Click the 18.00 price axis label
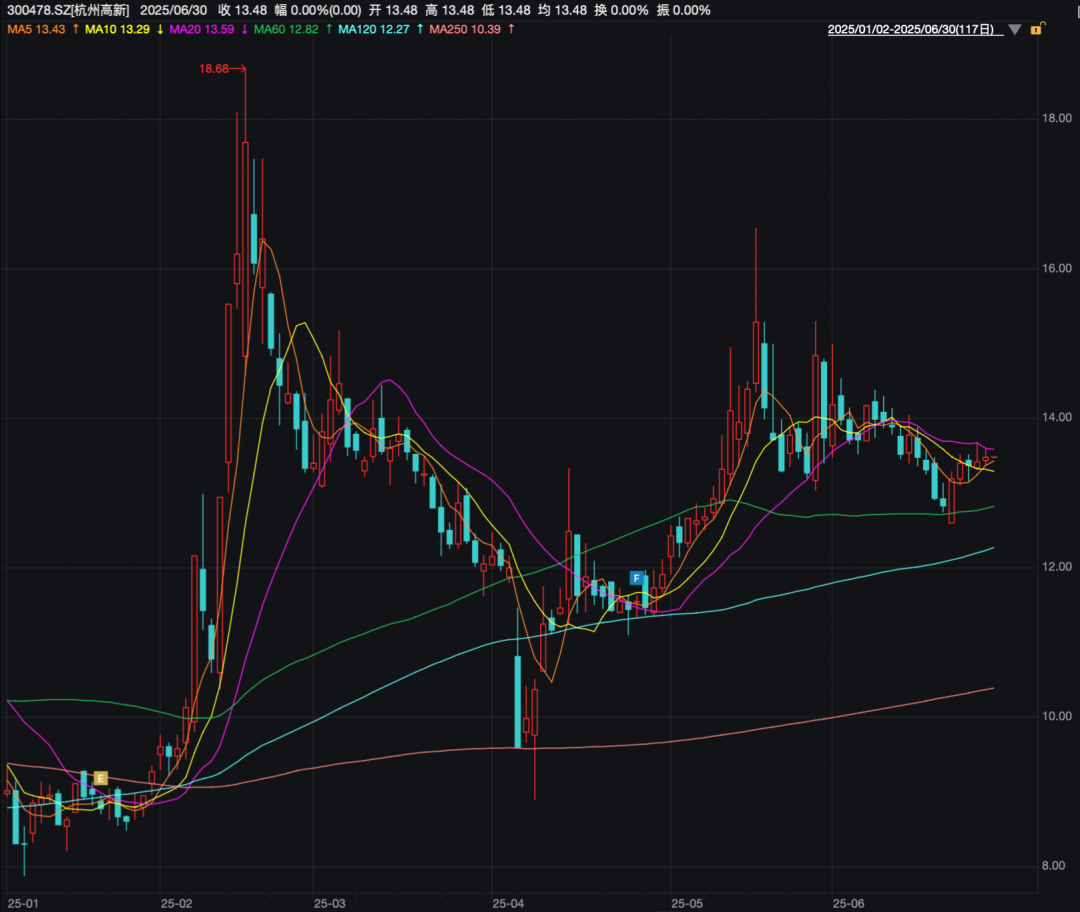The width and height of the screenshot is (1080, 912). (1057, 118)
